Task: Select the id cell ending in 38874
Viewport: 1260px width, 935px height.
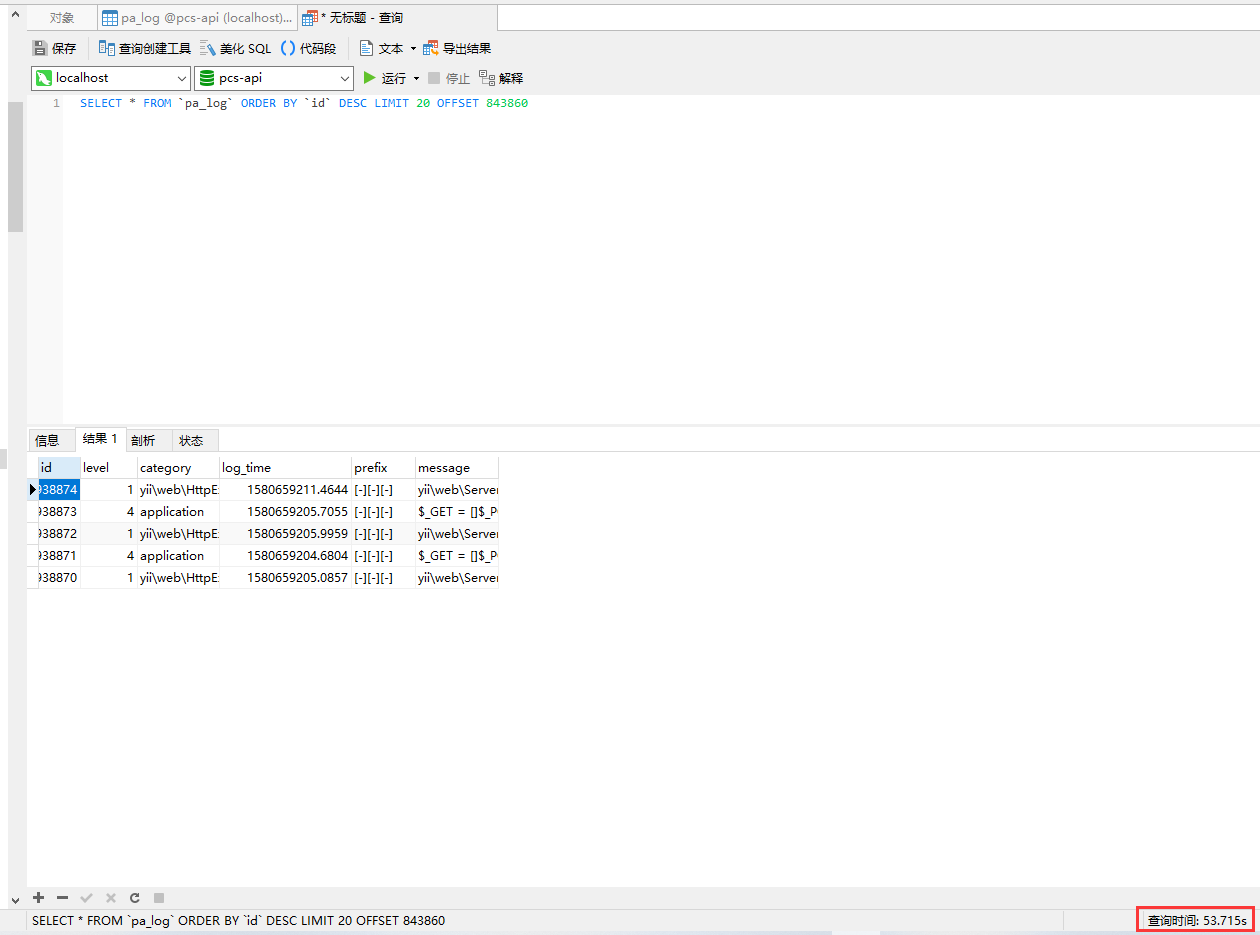Action: pos(59,490)
